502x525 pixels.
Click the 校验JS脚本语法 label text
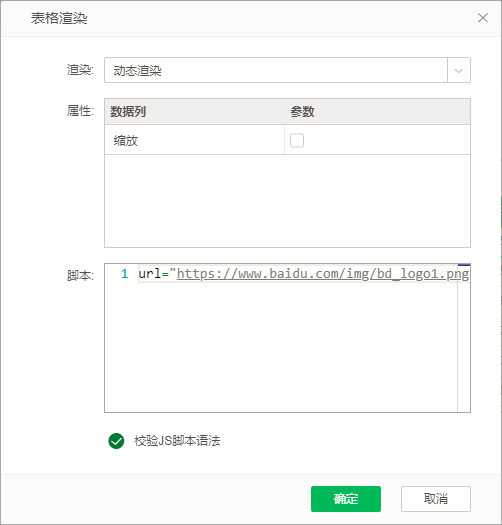coord(177,441)
